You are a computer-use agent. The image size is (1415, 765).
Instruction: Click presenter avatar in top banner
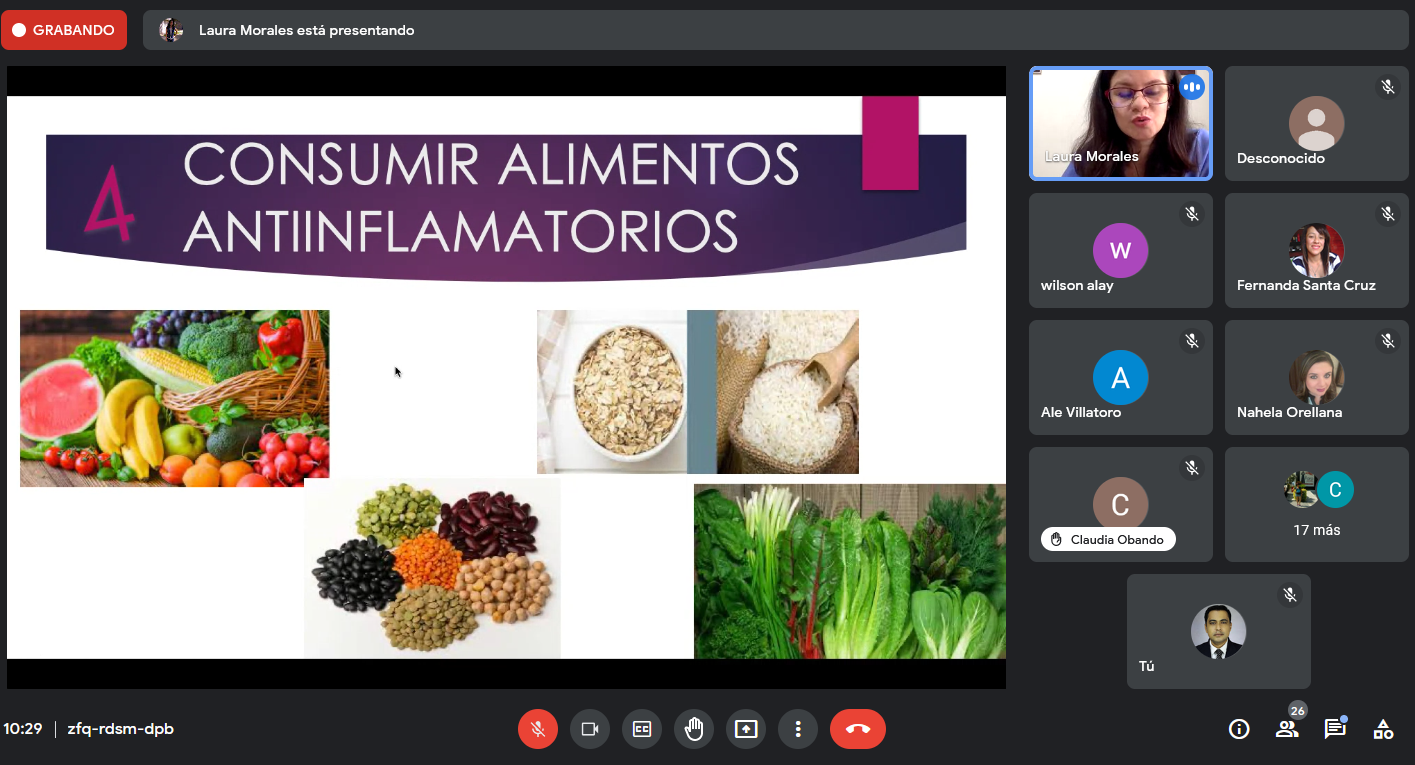pyautogui.click(x=171, y=30)
